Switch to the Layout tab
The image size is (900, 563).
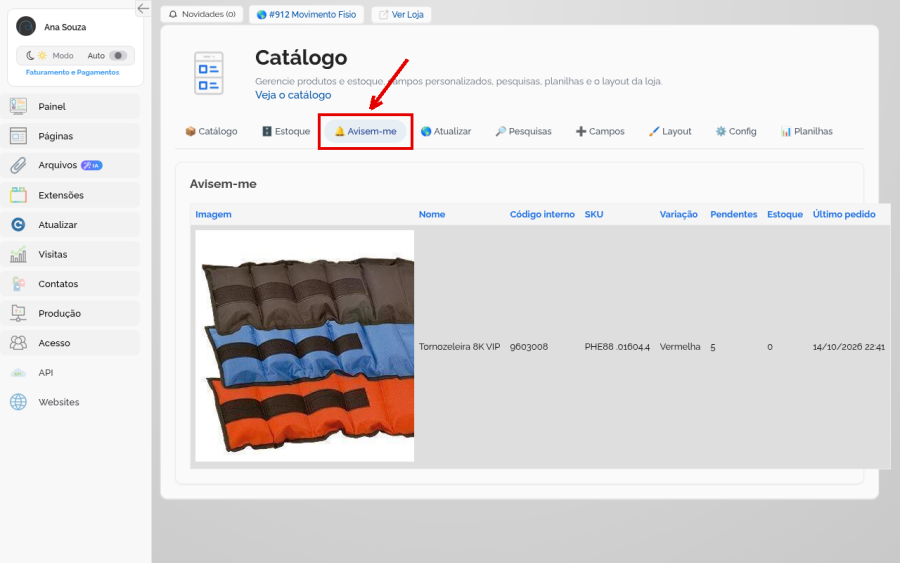click(670, 131)
